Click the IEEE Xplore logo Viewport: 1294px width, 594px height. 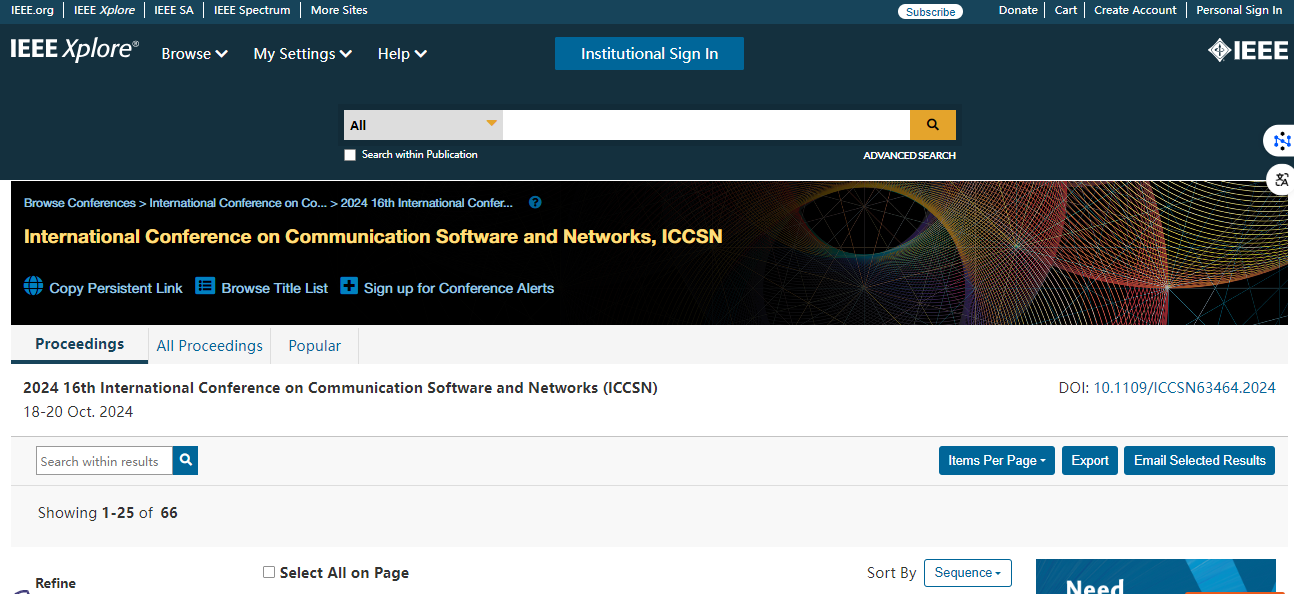(75, 50)
